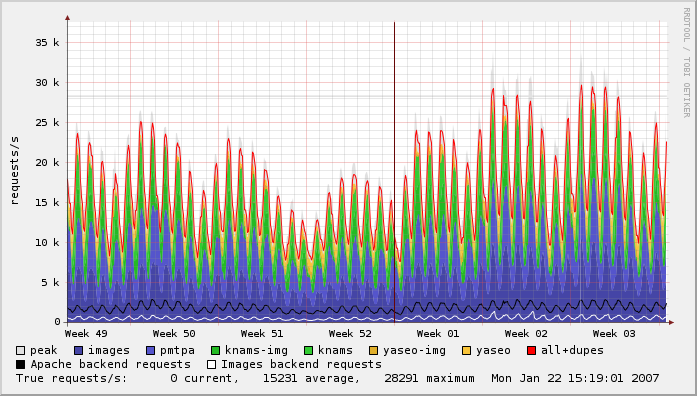Click the knams legend color swatch
Viewport: 697px width, 396px height.
pyautogui.click(x=308, y=351)
